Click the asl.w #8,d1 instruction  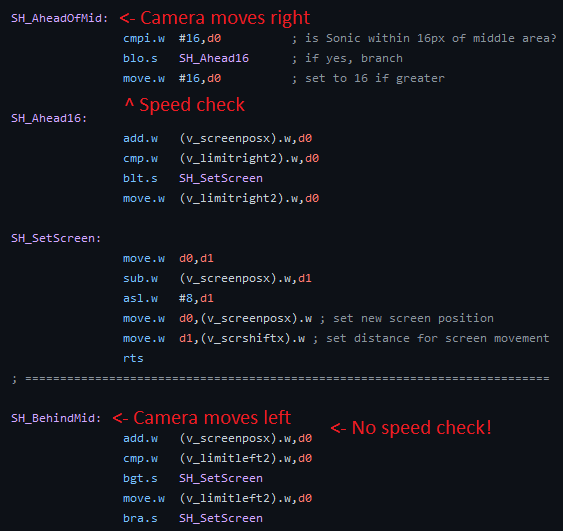168,298
